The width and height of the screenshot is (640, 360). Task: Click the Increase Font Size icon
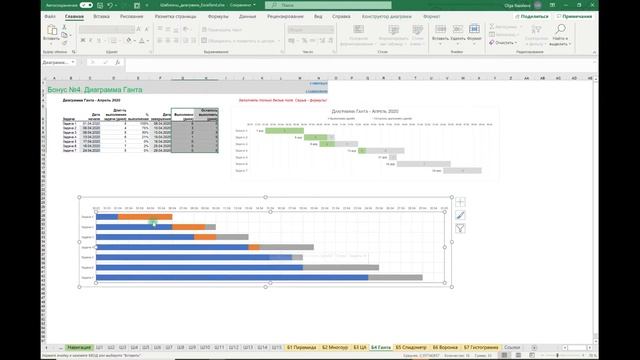point(139,29)
